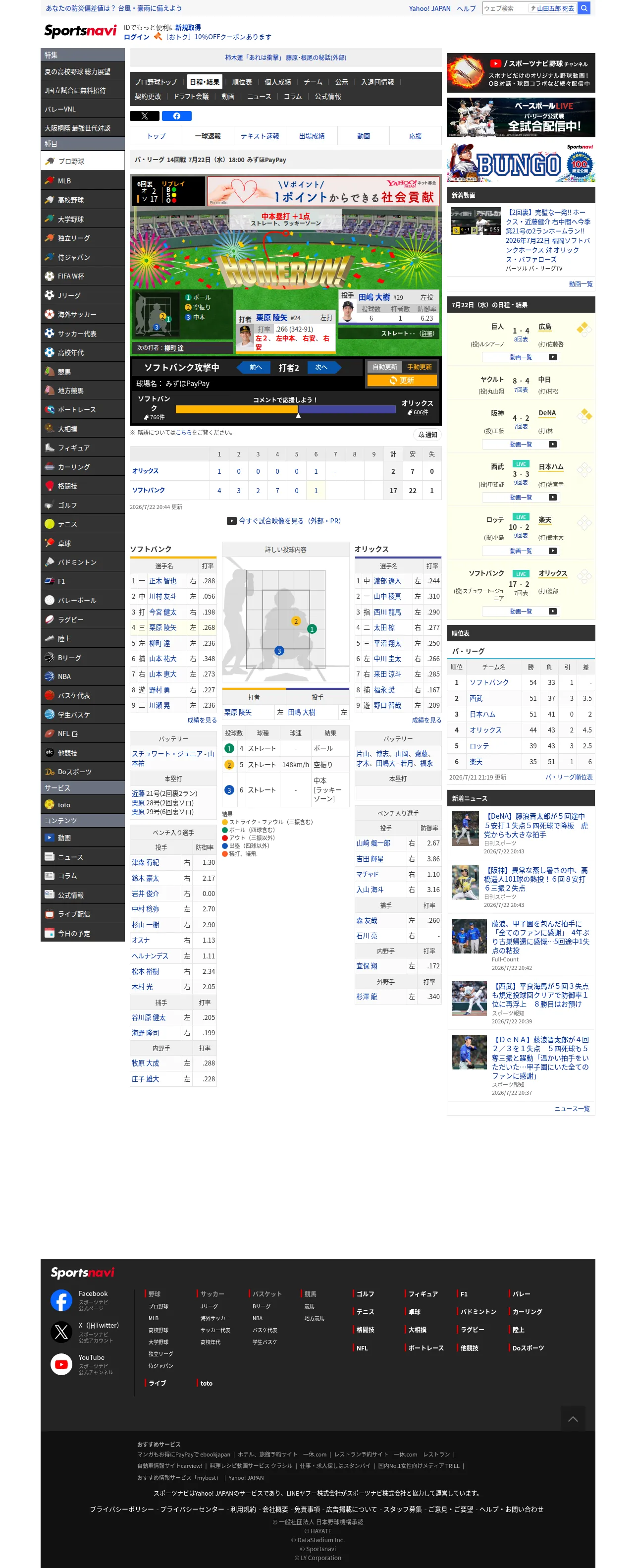Select the 順位表 menu item
The width and height of the screenshot is (636, 1568).
pyautogui.click(x=242, y=82)
